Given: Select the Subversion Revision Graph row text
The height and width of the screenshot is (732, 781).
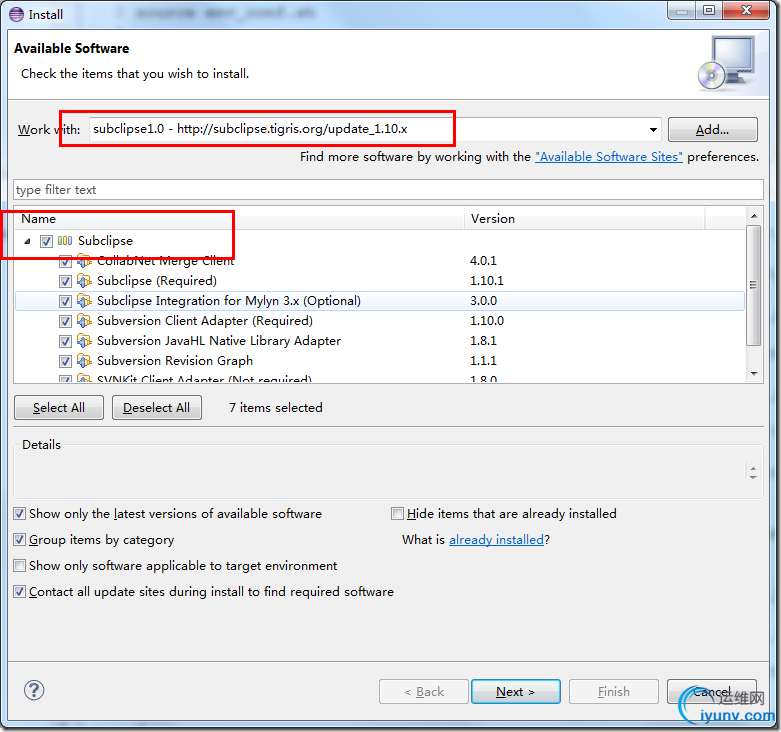Looking at the screenshot, I should [175, 361].
